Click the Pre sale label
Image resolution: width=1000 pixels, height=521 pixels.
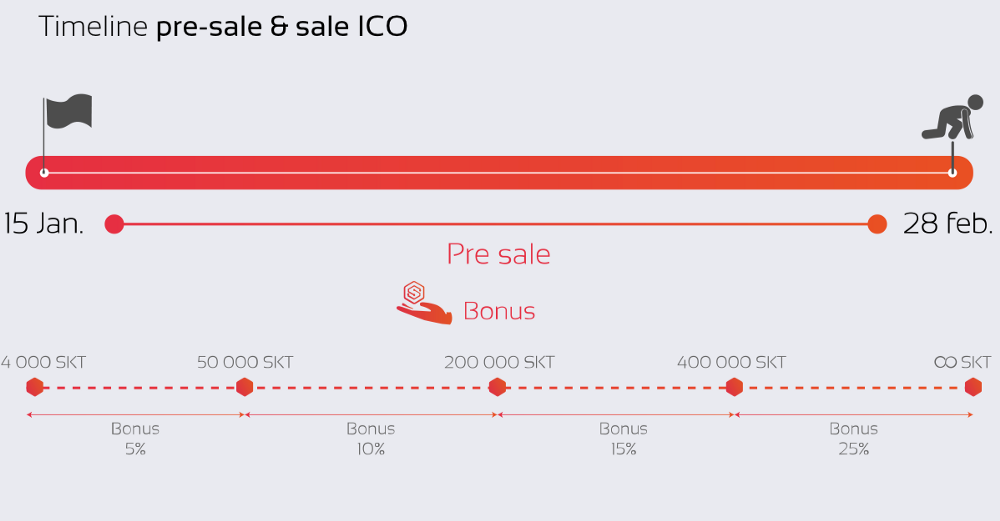pyautogui.click(x=499, y=254)
